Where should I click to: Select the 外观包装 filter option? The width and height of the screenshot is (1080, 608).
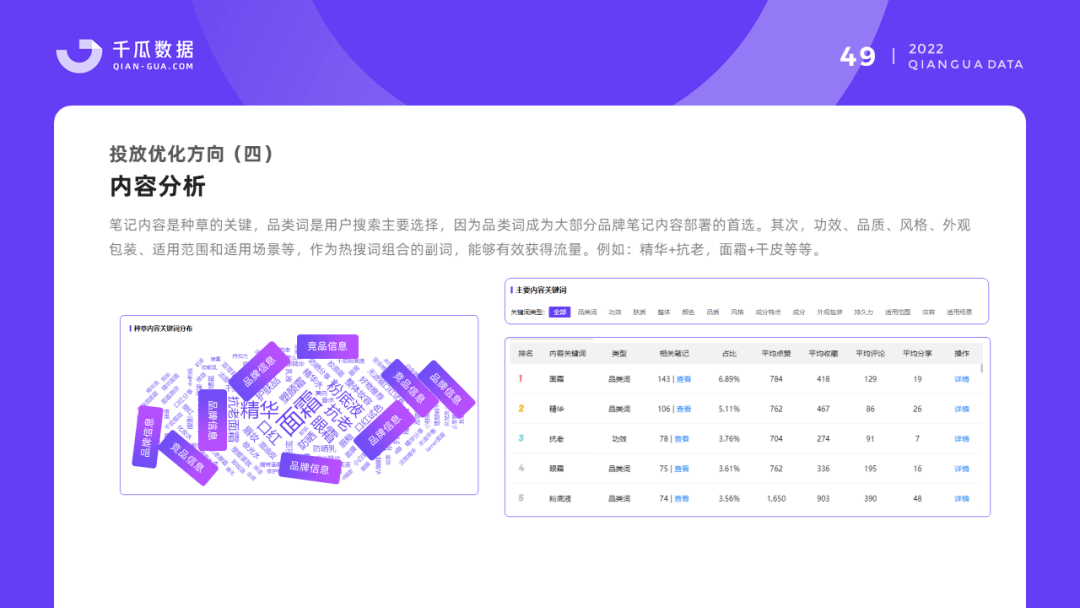[831, 313]
